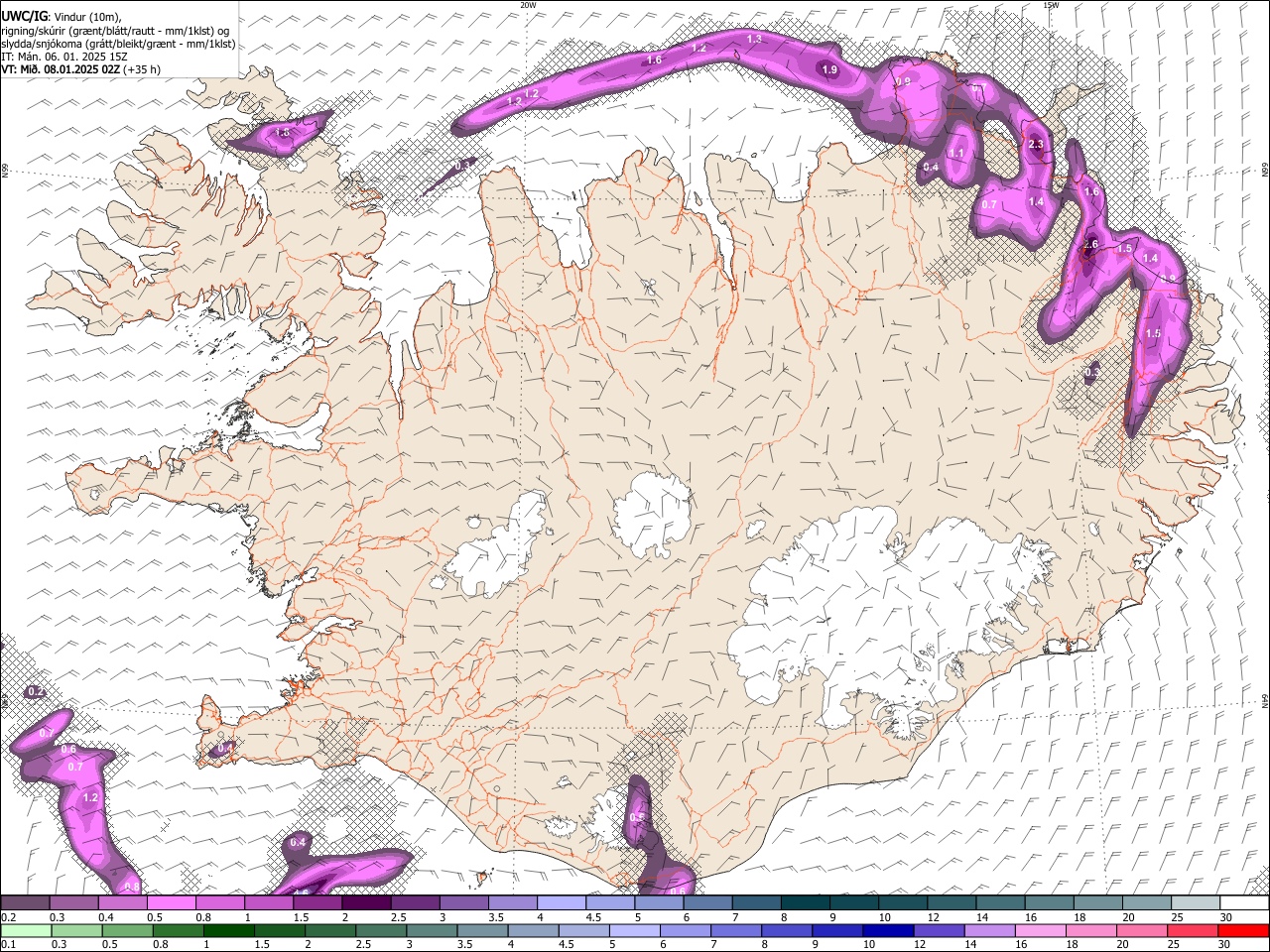Click the 'slydda/snjókoma' legend description line
1270x952 pixels.
[x=118, y=44]
